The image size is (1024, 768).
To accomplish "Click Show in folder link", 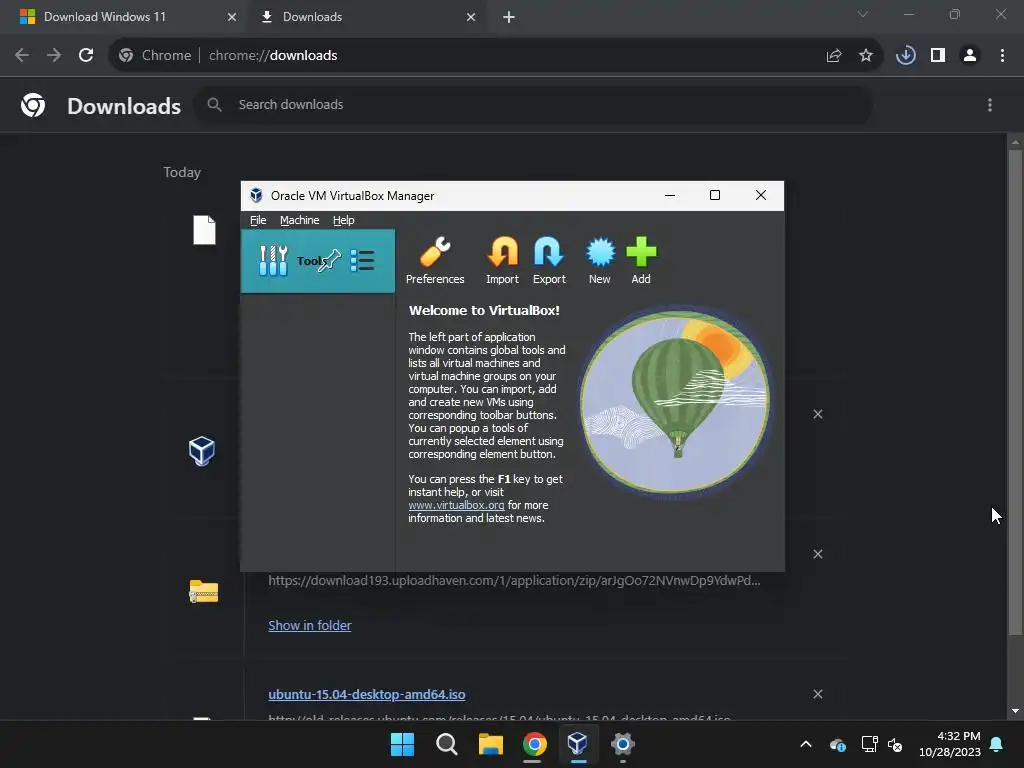I will point(310,626).
